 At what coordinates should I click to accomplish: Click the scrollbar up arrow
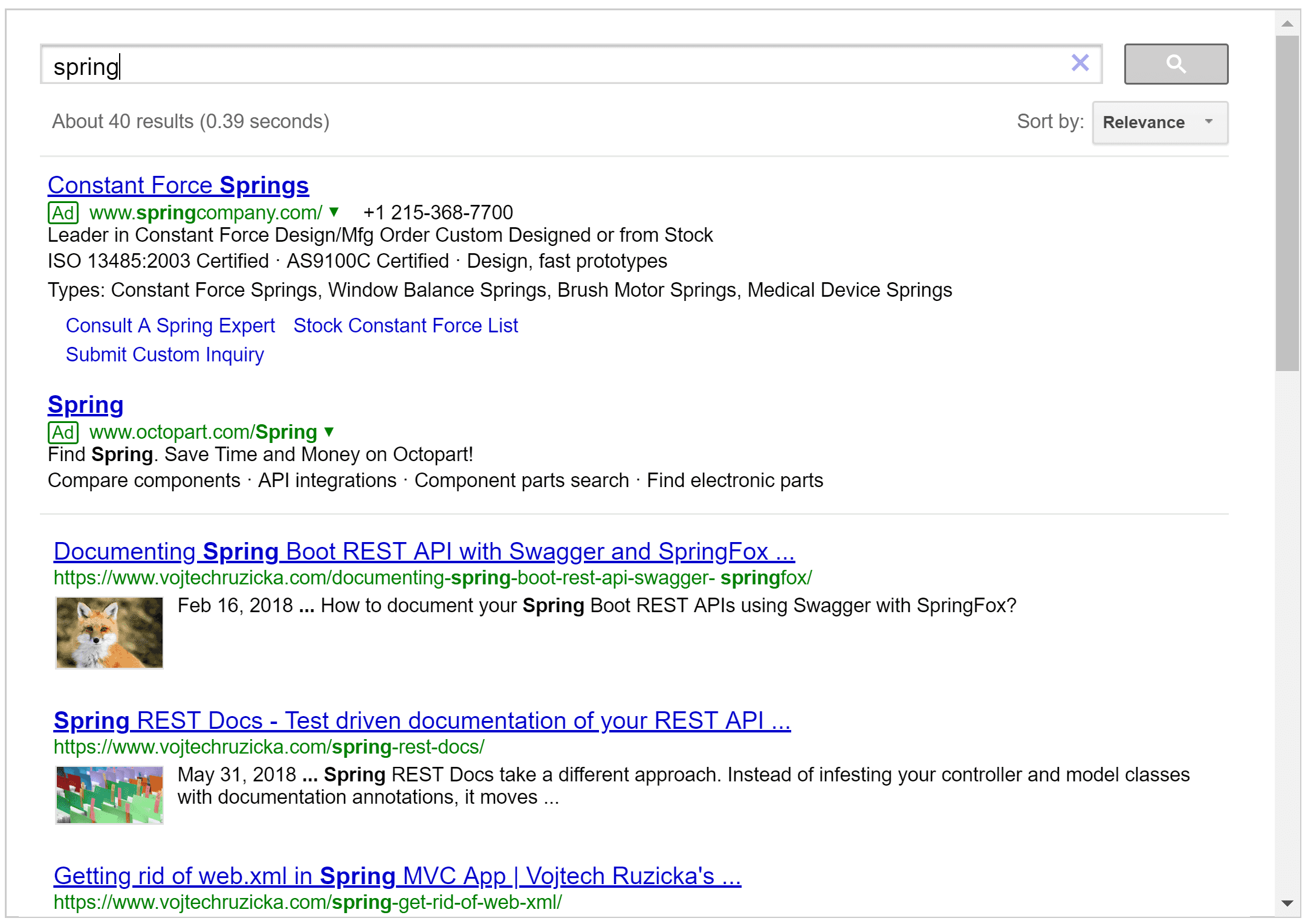coord(1287,24)
